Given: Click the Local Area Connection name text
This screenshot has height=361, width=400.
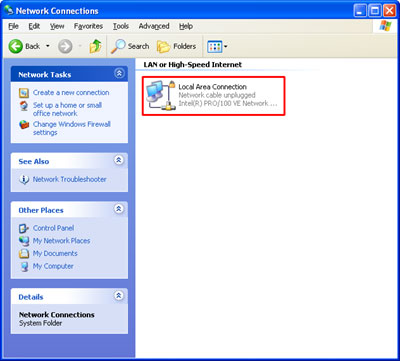Looking at the screenshot, I should point(213,87).
